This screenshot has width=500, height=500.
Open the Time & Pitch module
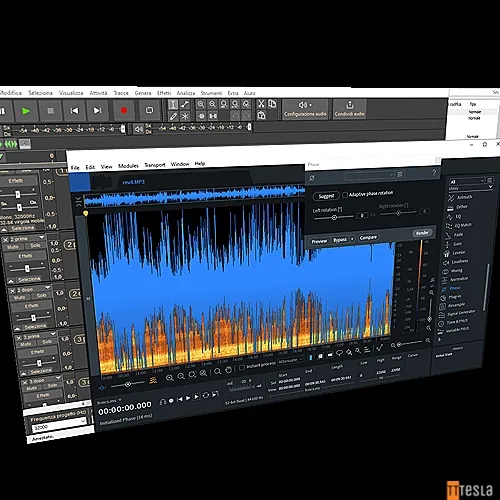point(453,322)
